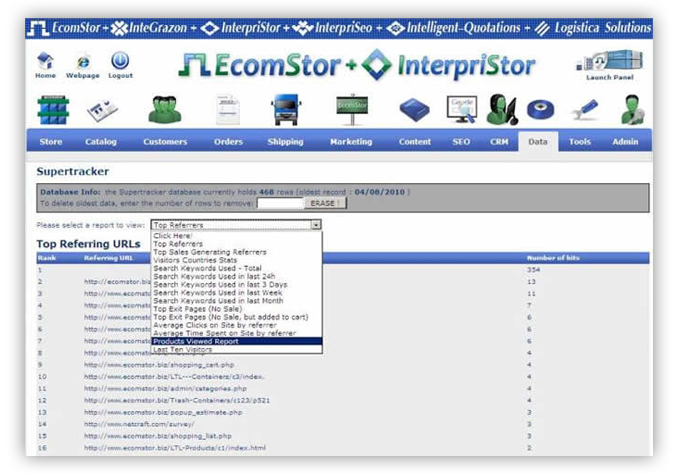
Task: Click the rows-to-remove input field
Action: (x=280, y=203)
